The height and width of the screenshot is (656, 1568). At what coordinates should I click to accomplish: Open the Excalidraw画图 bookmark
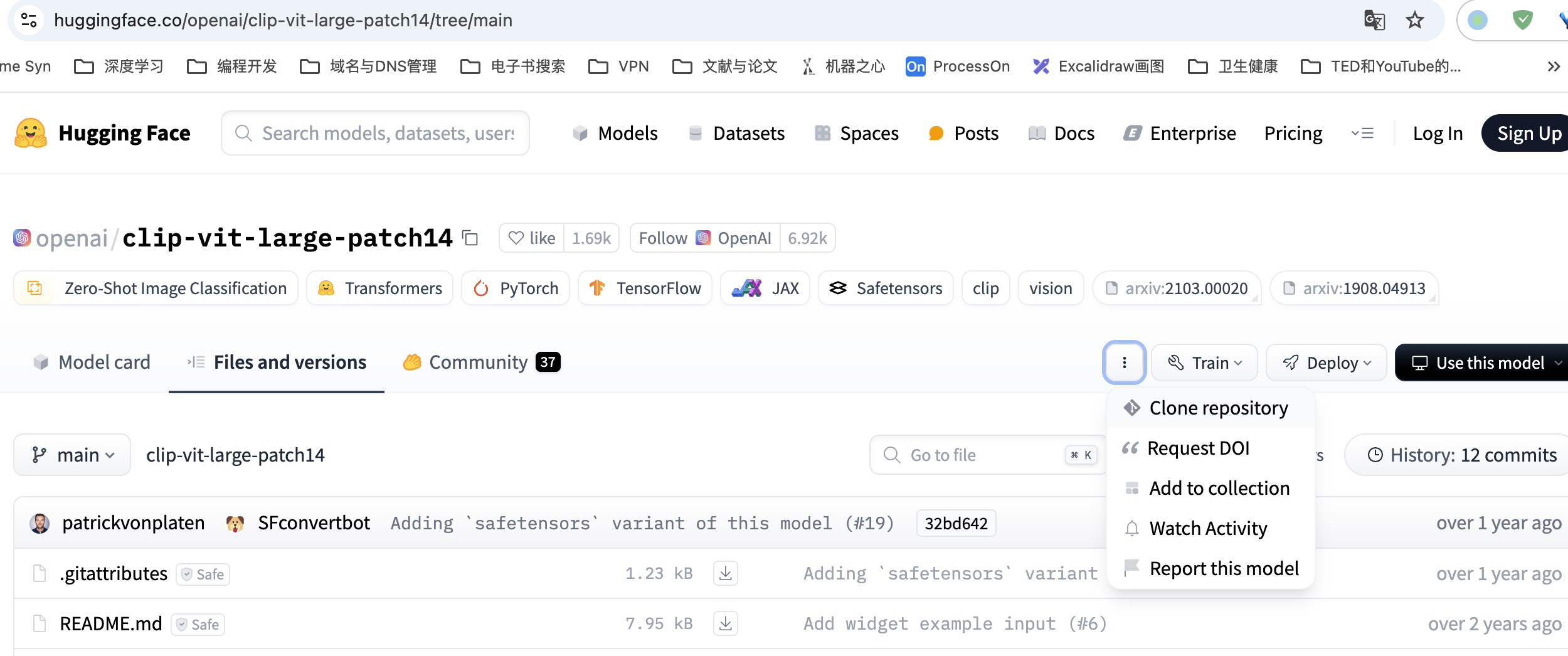1098,66
